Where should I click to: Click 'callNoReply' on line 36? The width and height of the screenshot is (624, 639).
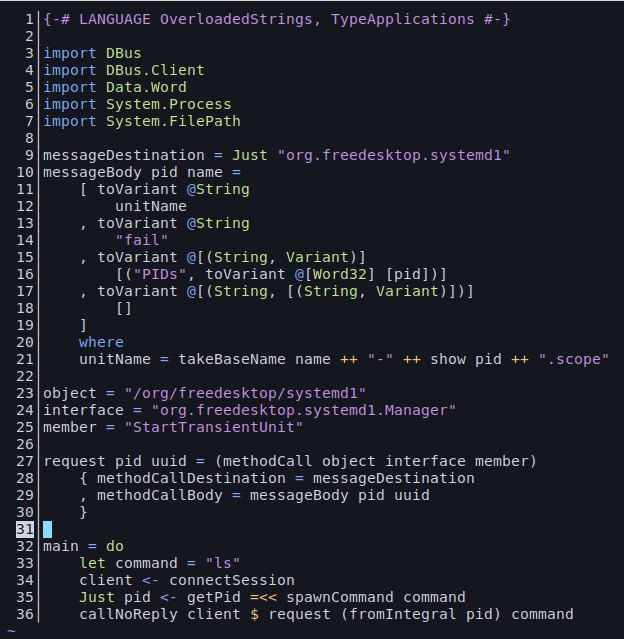(128, 614)
